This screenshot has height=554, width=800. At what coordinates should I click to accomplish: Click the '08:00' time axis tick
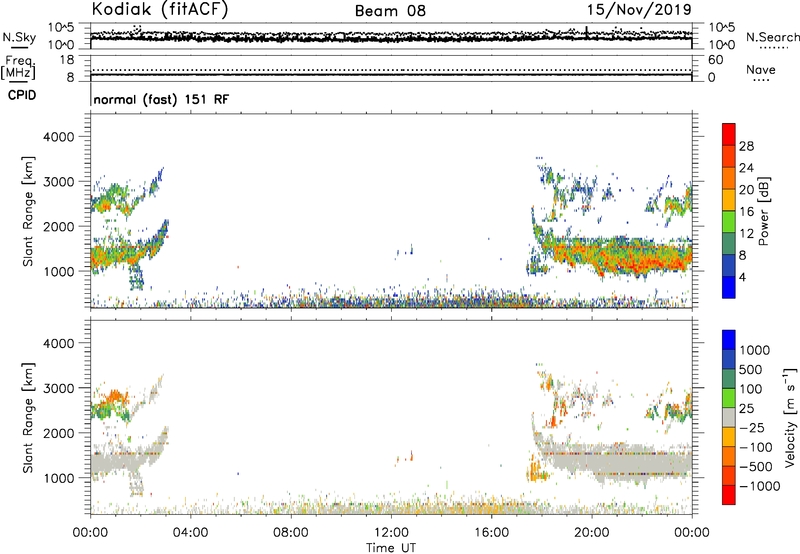pyautogui.click(x=291, y=533)
